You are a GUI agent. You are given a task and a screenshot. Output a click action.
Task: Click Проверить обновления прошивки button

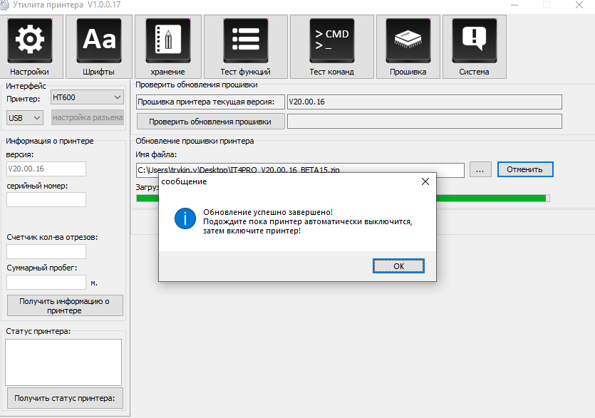[210, 122]
